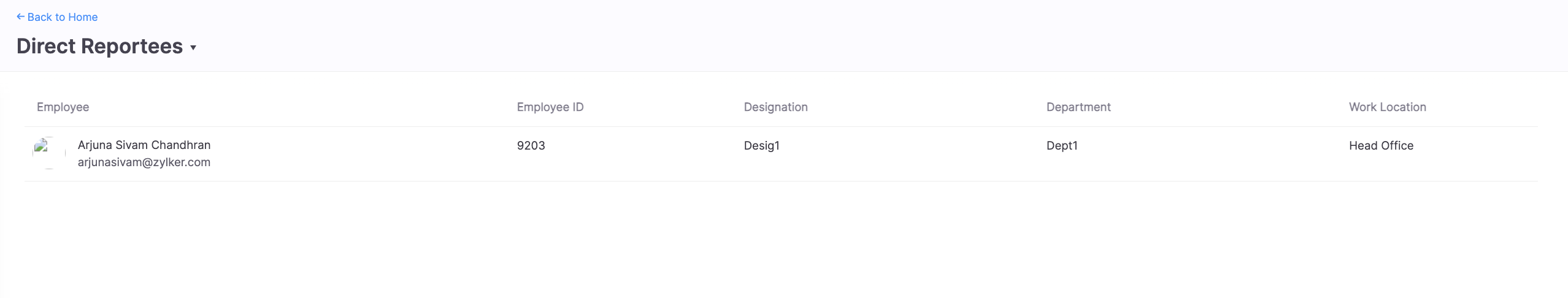Click the Designation column header
Screen dimensions: 1568x298
point(775,107)
